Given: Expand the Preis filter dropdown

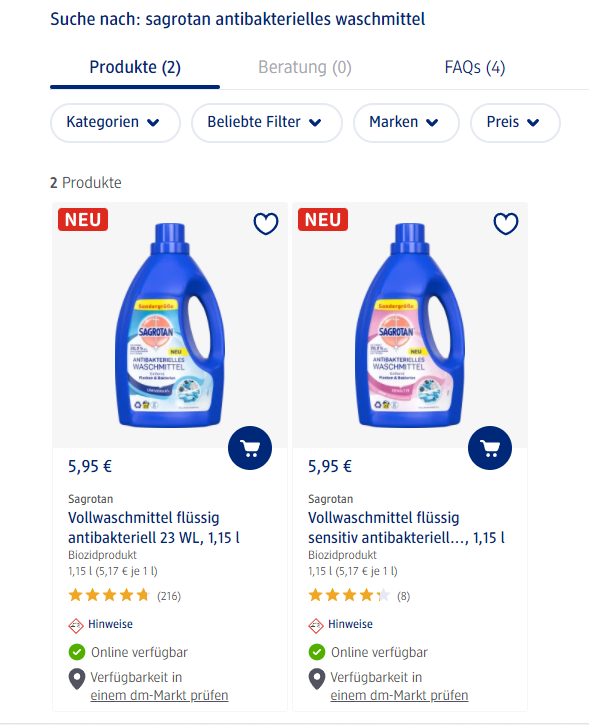Looking at the screenshot, I should click(x=515, y=123).
